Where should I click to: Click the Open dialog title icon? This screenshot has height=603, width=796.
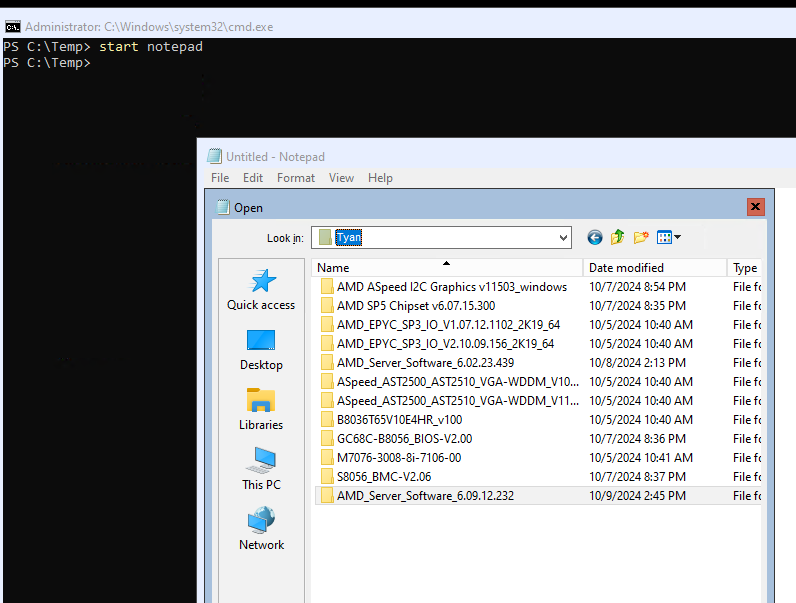click(223, 207)
